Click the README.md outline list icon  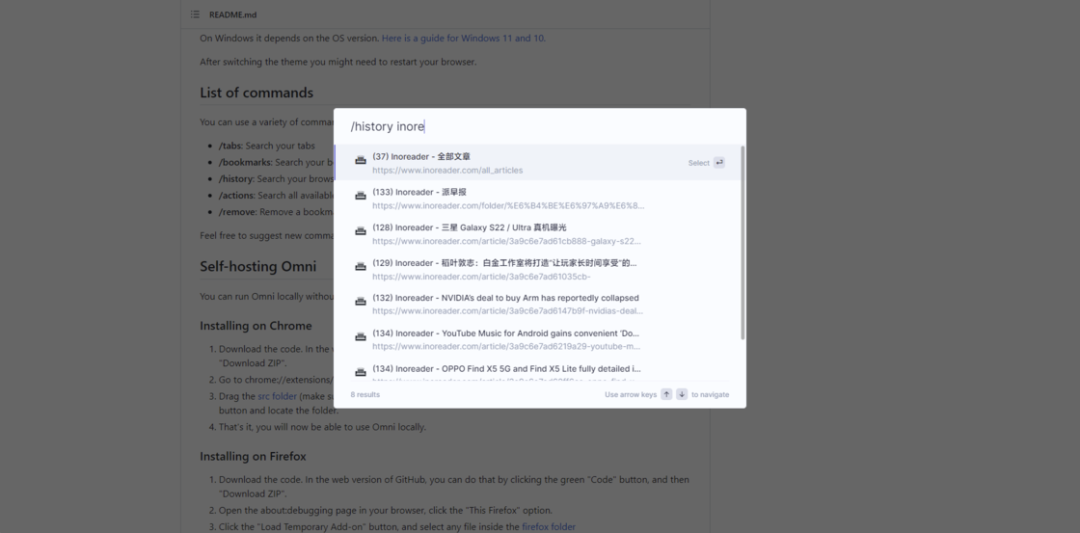point(195,14)
